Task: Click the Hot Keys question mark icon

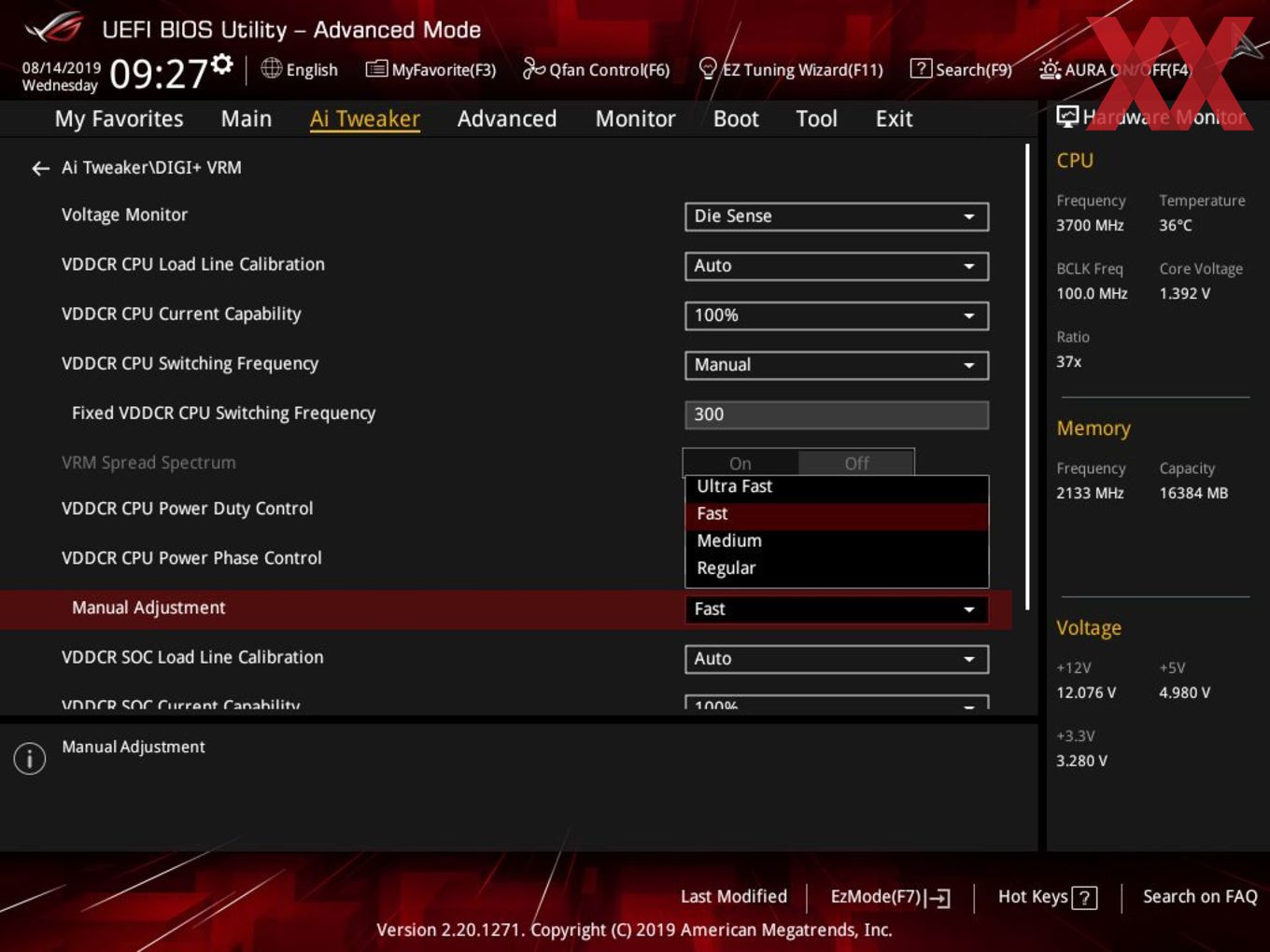Action: coord(1084,898)
